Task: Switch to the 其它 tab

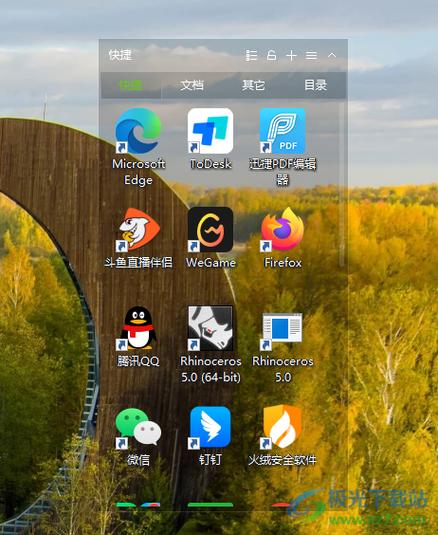Action: click(253, 85)
